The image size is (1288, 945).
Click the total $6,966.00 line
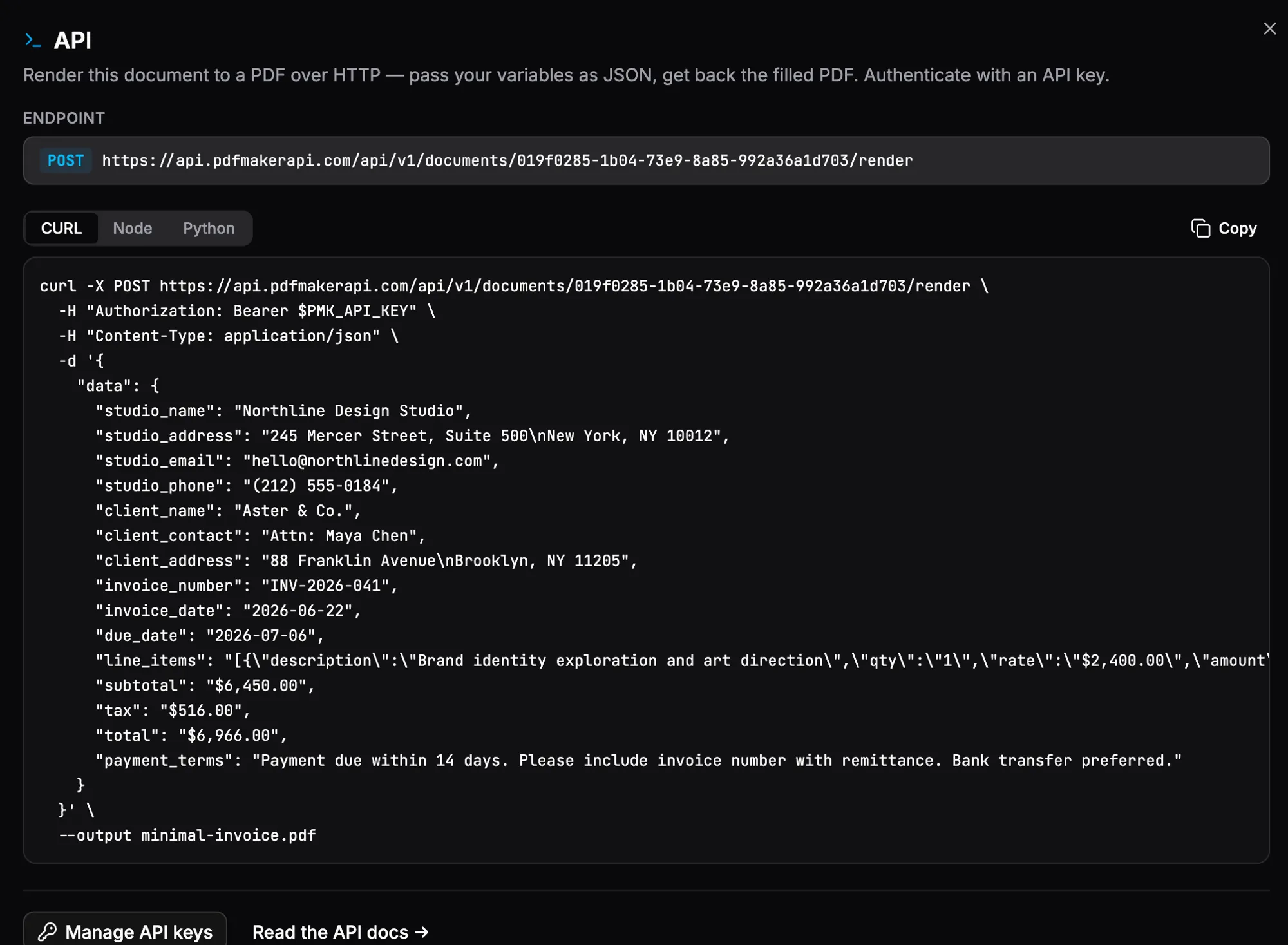tap(191, 736)
